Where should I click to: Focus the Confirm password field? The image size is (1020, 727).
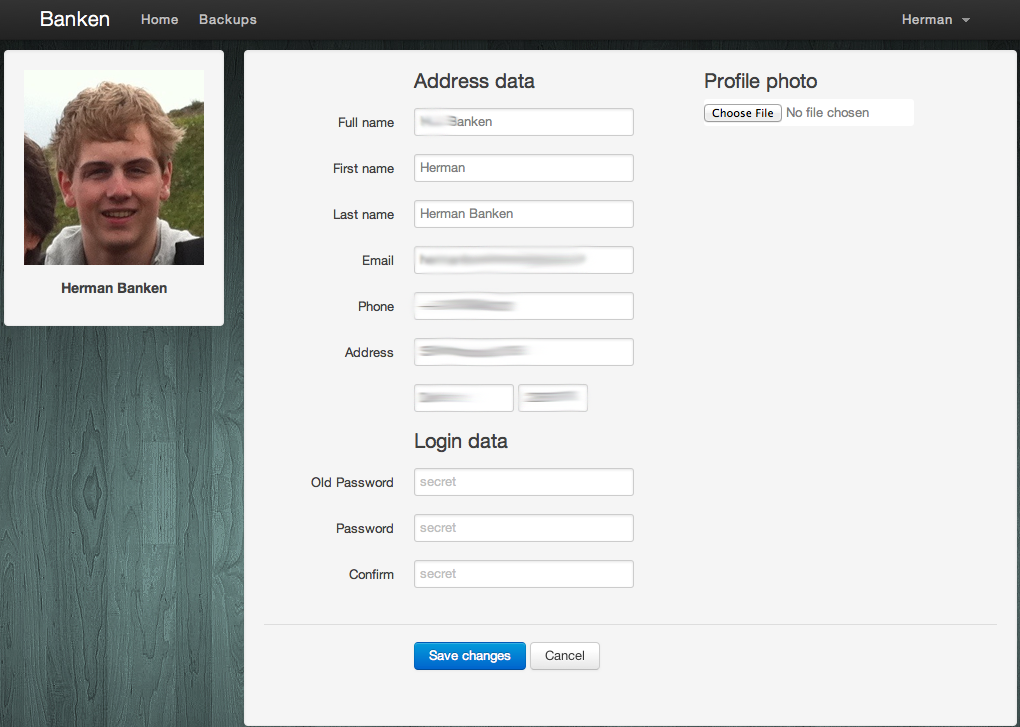point(524,574)
